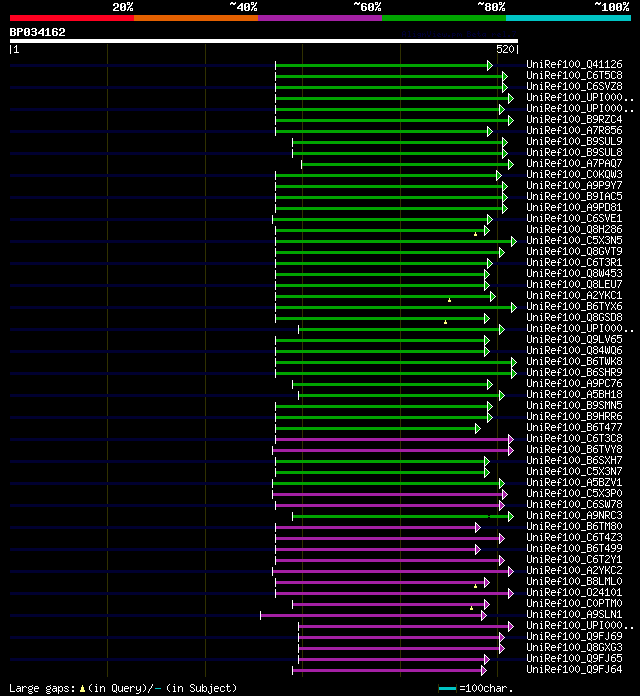Pick the UniRef100_B6TYX6 entry
Viewport: 640px width, 696px height.
tap(574, 306)
